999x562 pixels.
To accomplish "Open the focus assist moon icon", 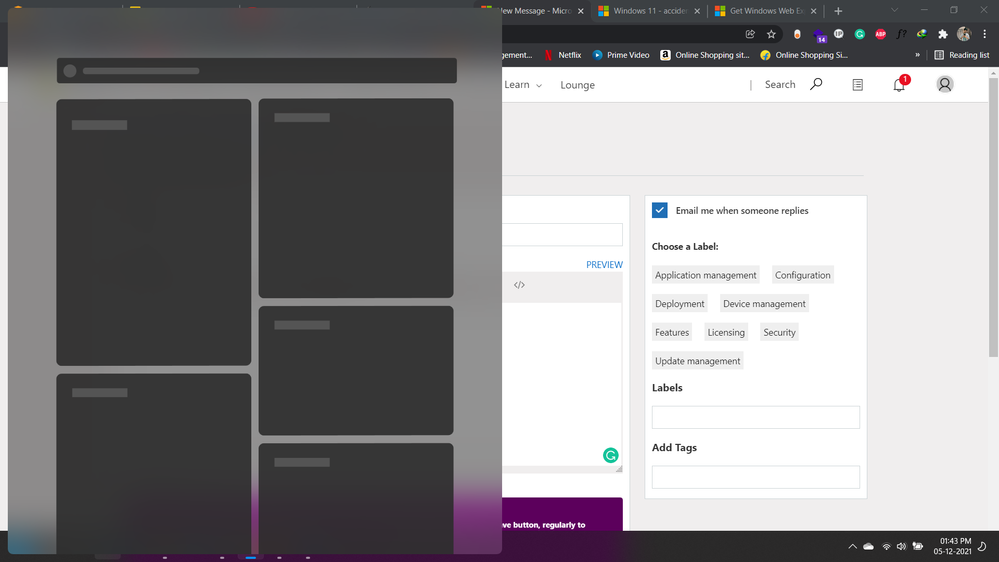I will [x=982, y=546].
